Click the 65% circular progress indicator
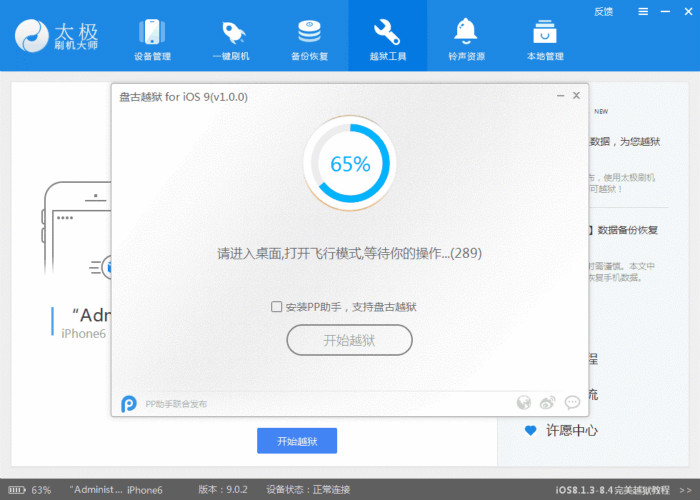Screen dimensions: 700x500 click(x=350, y=163)
